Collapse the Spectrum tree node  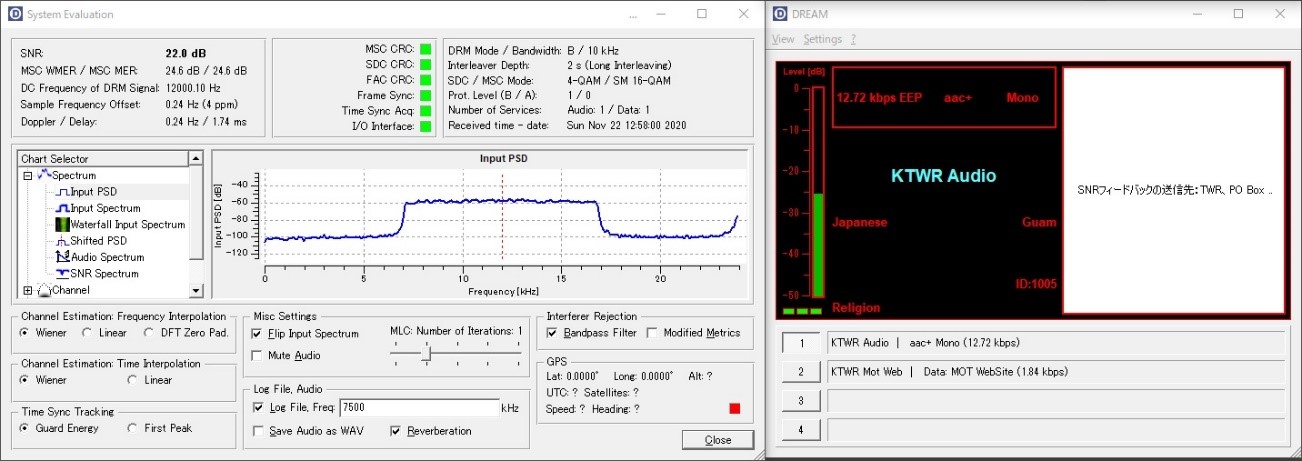point(28,175)
